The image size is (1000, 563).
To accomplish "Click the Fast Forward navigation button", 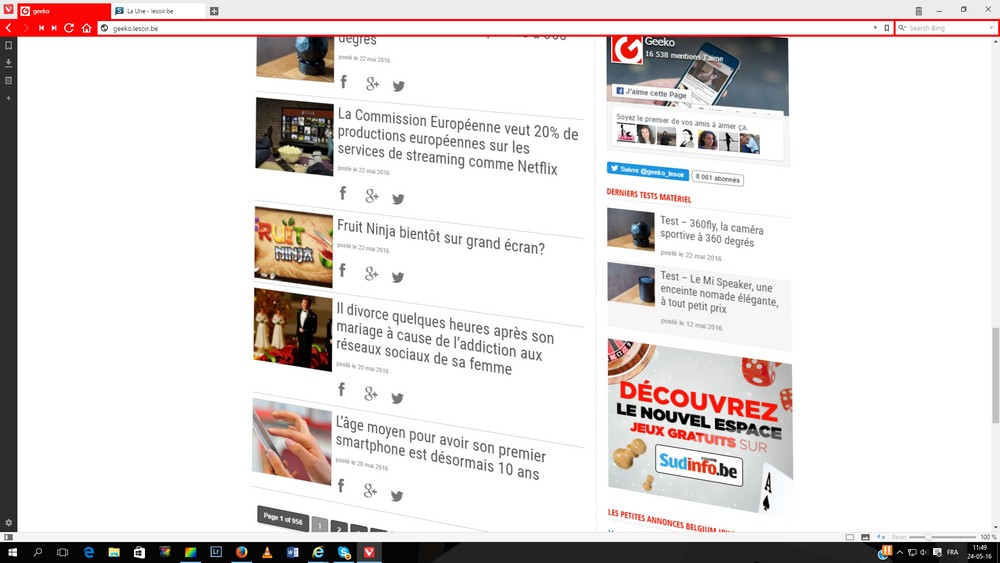I will click(54, 28).
